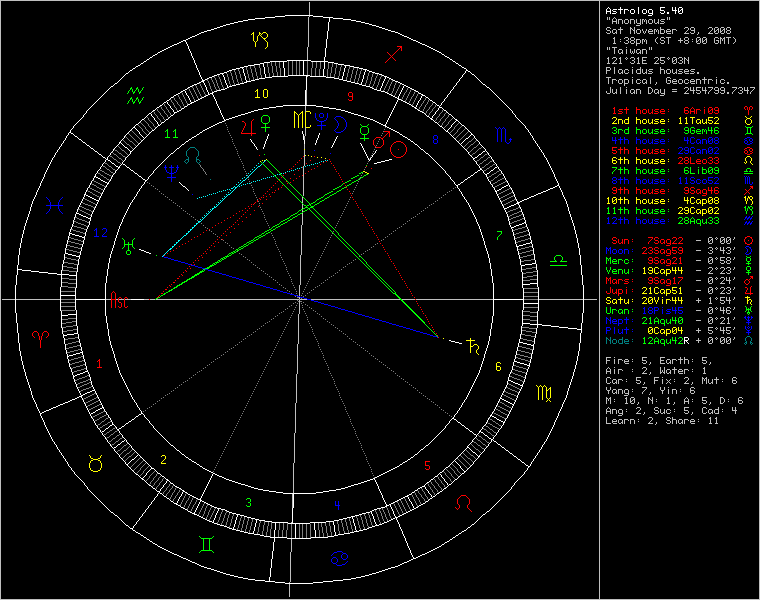Select the 'Astrolog 5.40' title text
The width and height of the screenshot is (760, 600).
click(x=642, y=10)
